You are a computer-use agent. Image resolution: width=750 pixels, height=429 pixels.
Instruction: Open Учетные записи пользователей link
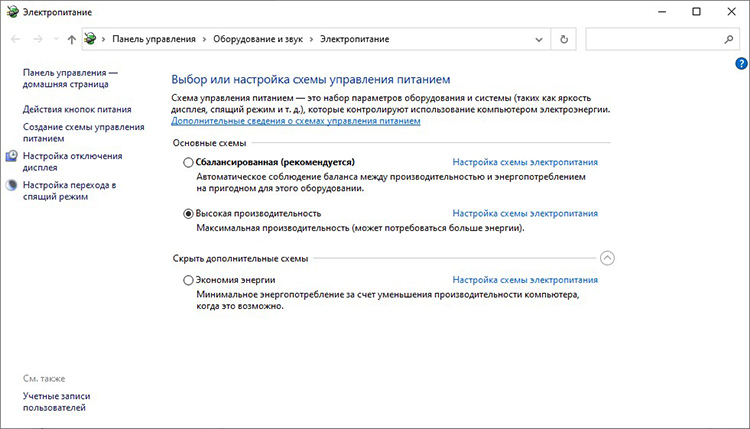pyautogui.click(x=54, y=401)
